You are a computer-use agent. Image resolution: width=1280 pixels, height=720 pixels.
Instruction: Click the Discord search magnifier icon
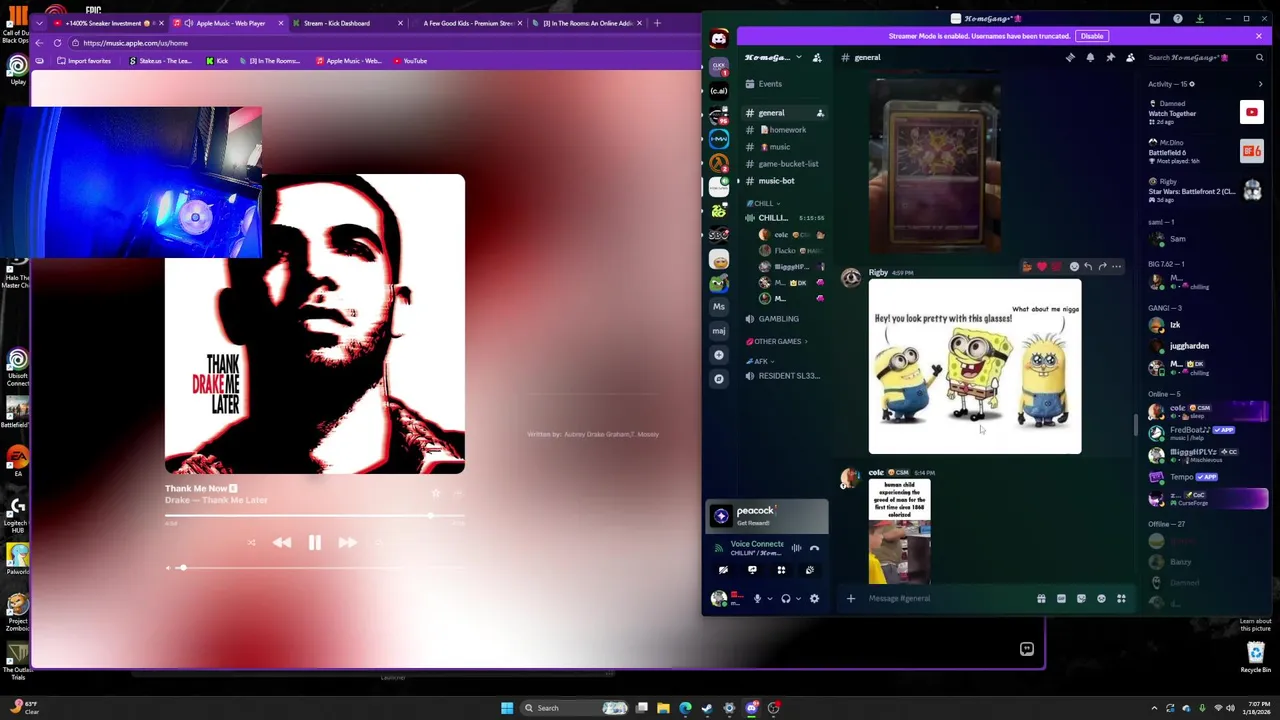pyautogui.click(x=1260, y=58)
